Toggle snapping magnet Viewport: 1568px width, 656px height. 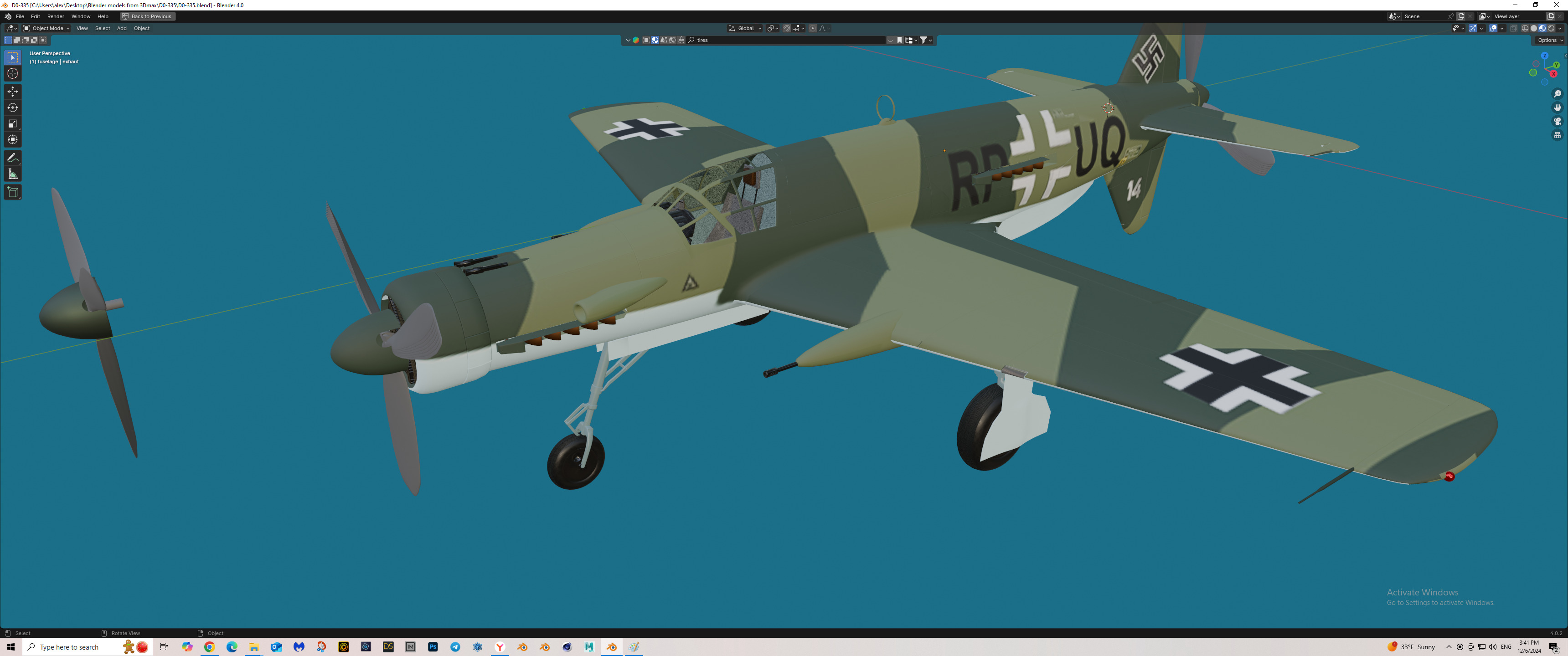coord(786,29)
